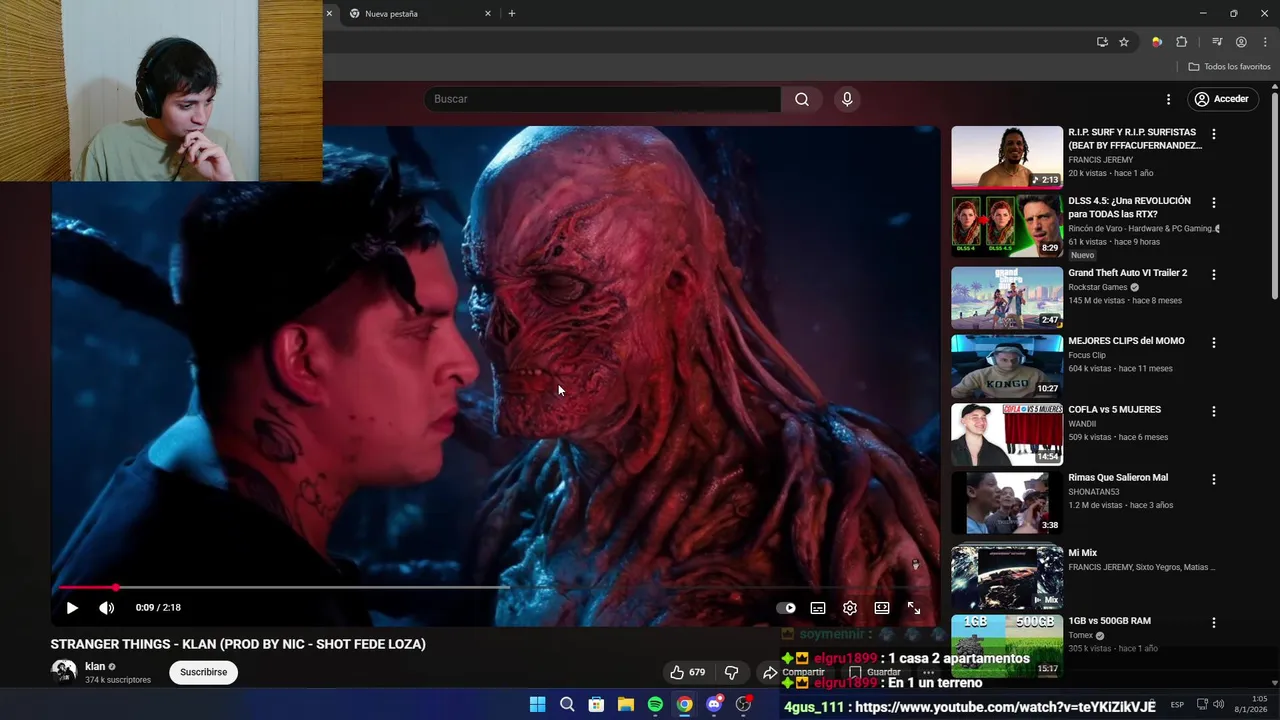Screen dimensions: 1280x720
Task: Focus the Buscar search field
Action: (602, 99)
